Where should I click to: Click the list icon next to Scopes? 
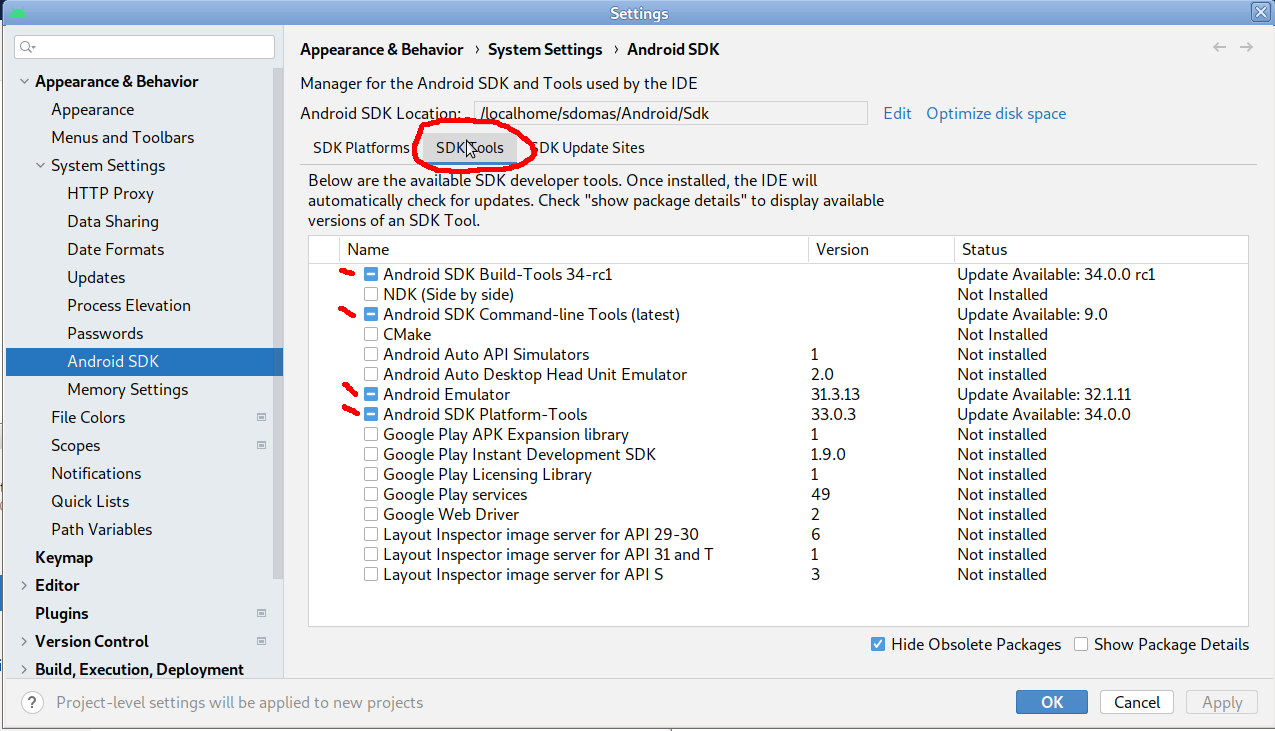(x=261, y=445)
